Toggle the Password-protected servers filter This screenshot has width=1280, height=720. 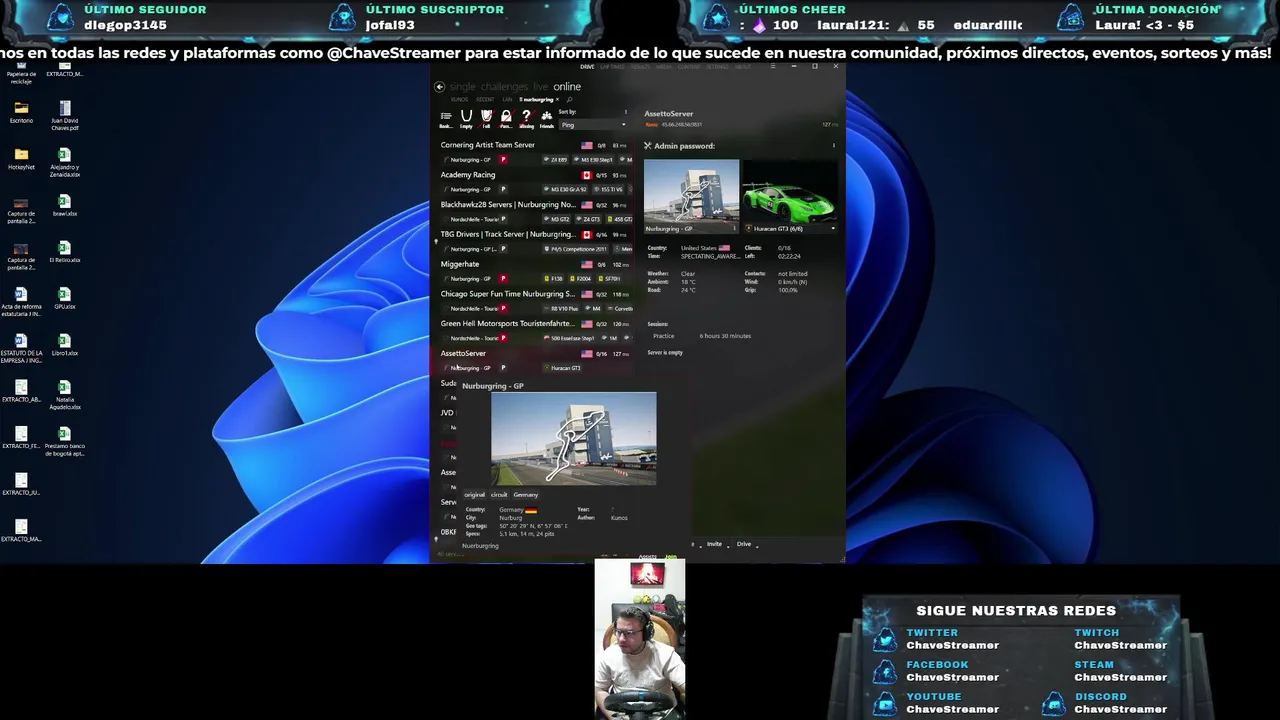(x=506, y=119)
